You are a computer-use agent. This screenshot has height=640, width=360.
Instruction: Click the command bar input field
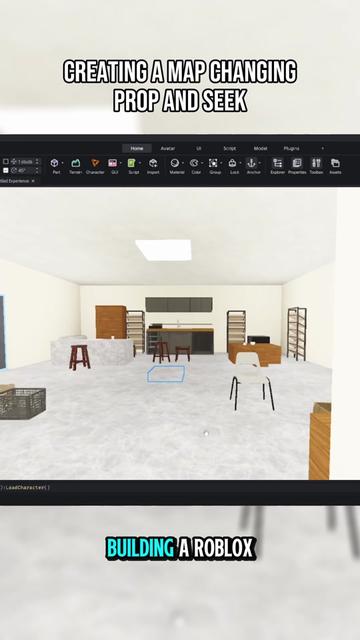pyautogui.click(x=180, y=487)
